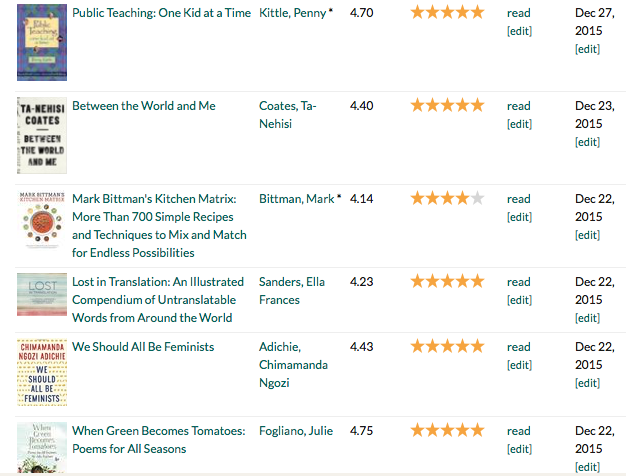Open the Public Teaching book cover thumbnail
This screenshot has height=476, width=626.
coord(41,42)
